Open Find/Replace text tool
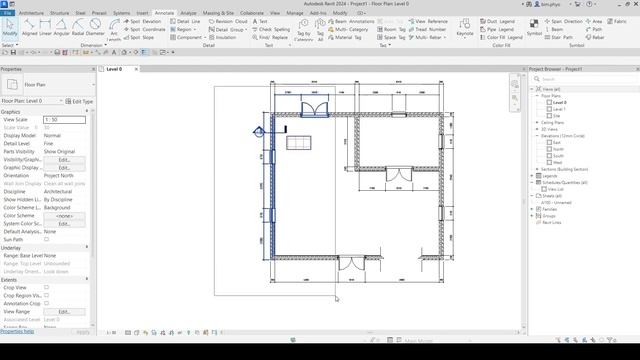 point(270,37)
